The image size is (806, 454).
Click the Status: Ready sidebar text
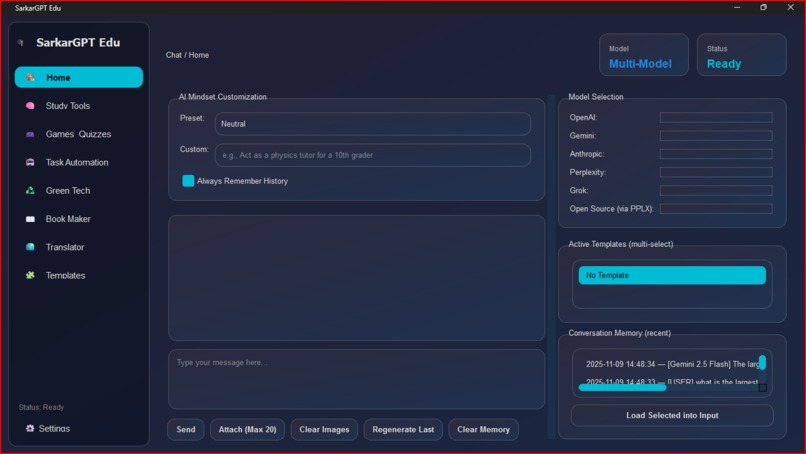(x=41, y=407)
